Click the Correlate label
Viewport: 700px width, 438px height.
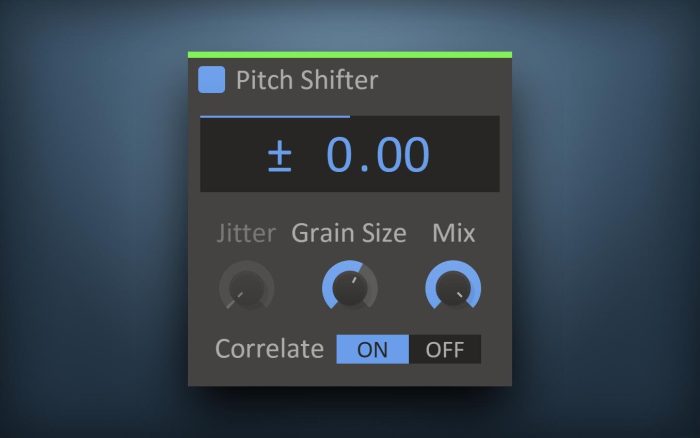pyautogui.click(x=269, y=349)
